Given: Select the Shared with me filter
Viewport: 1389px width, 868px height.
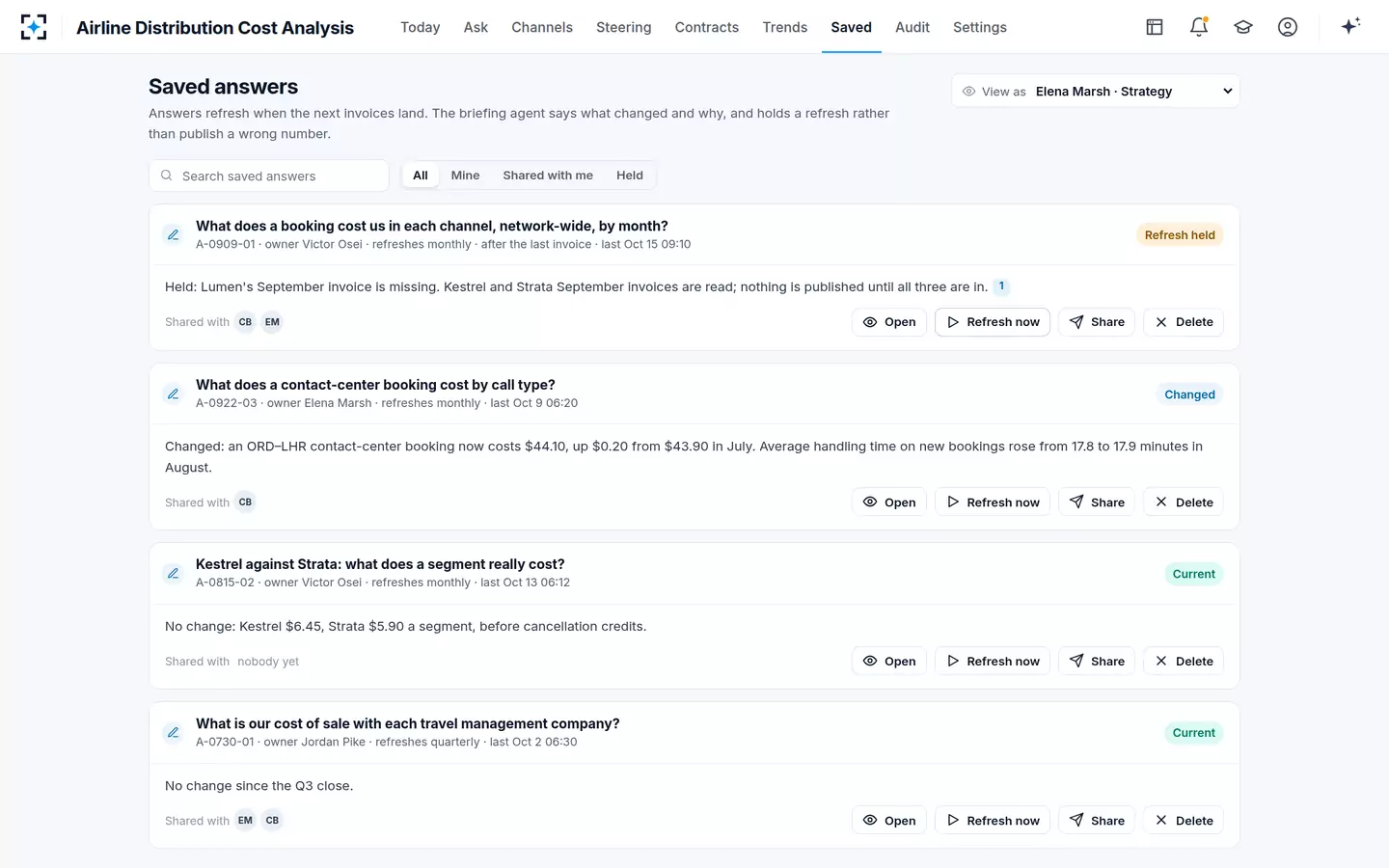Looking at the screenshot, I should tap(548, 176).
